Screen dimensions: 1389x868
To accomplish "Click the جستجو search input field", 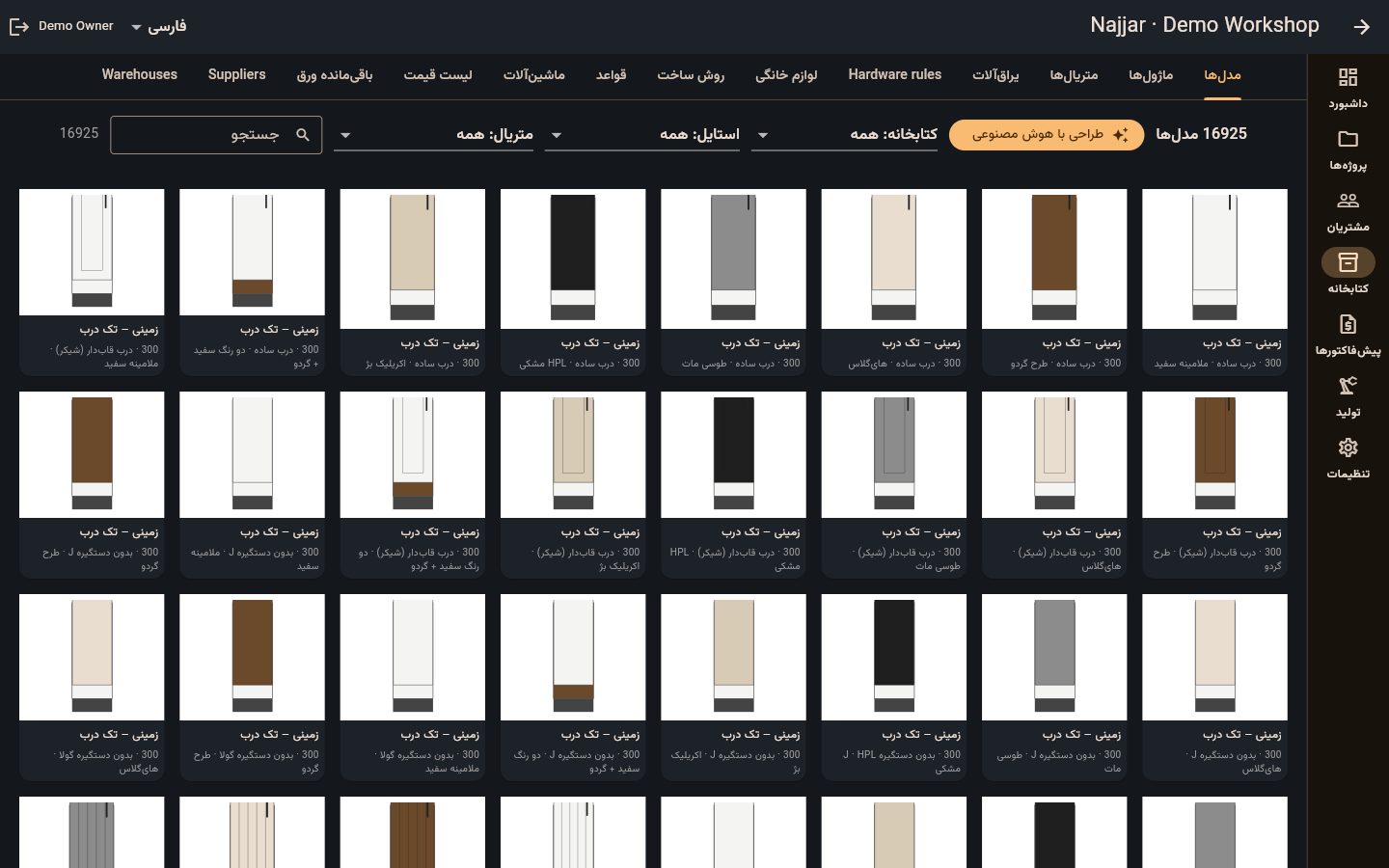I will click(x=216, y=135).
